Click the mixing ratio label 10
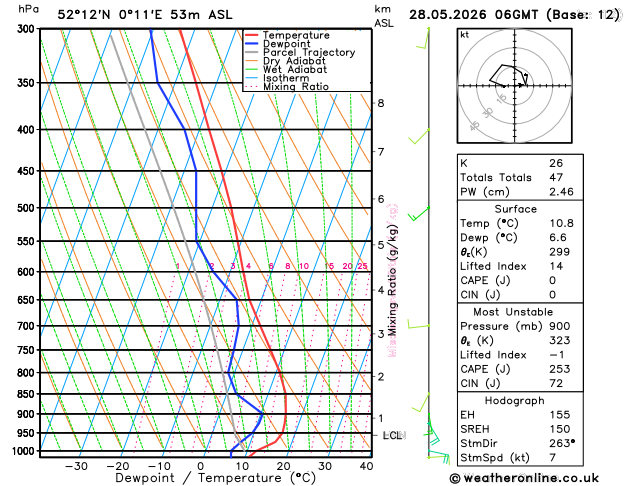629x486 pixels. (x=304, y=266)
